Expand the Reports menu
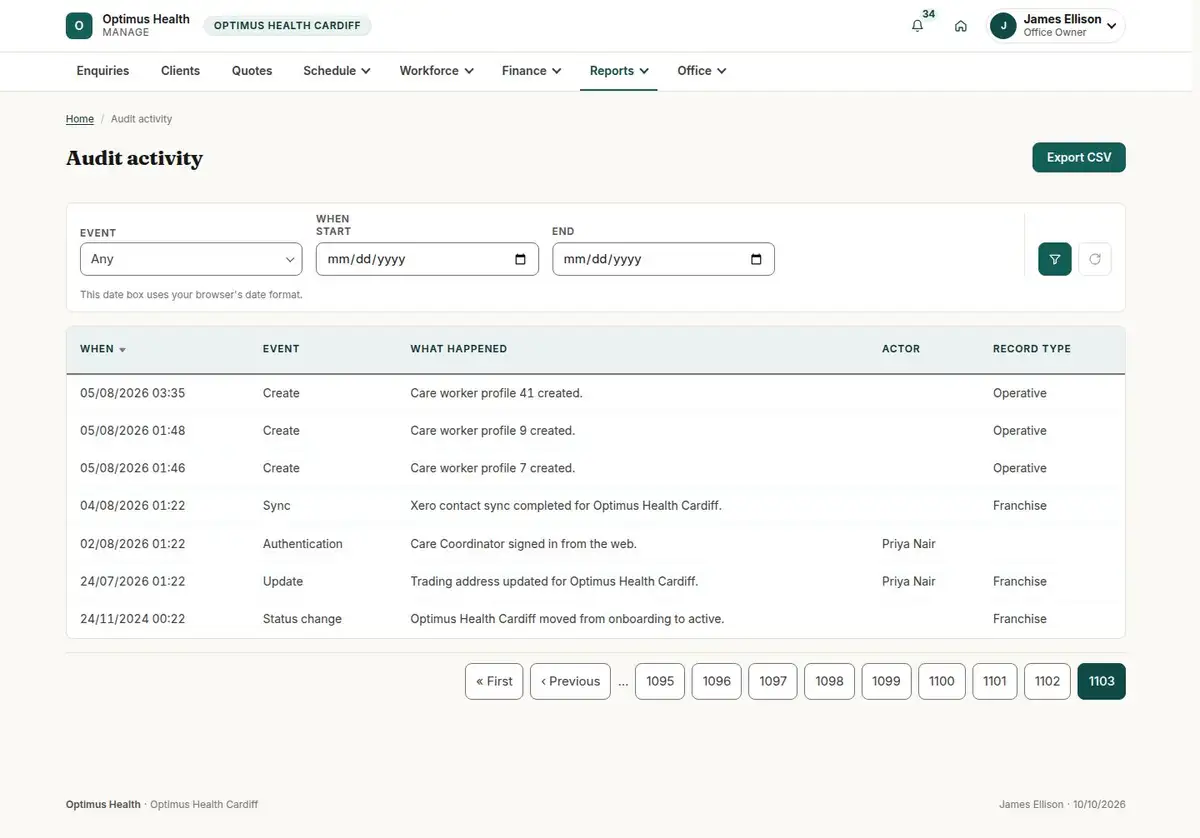 [619, 71]
